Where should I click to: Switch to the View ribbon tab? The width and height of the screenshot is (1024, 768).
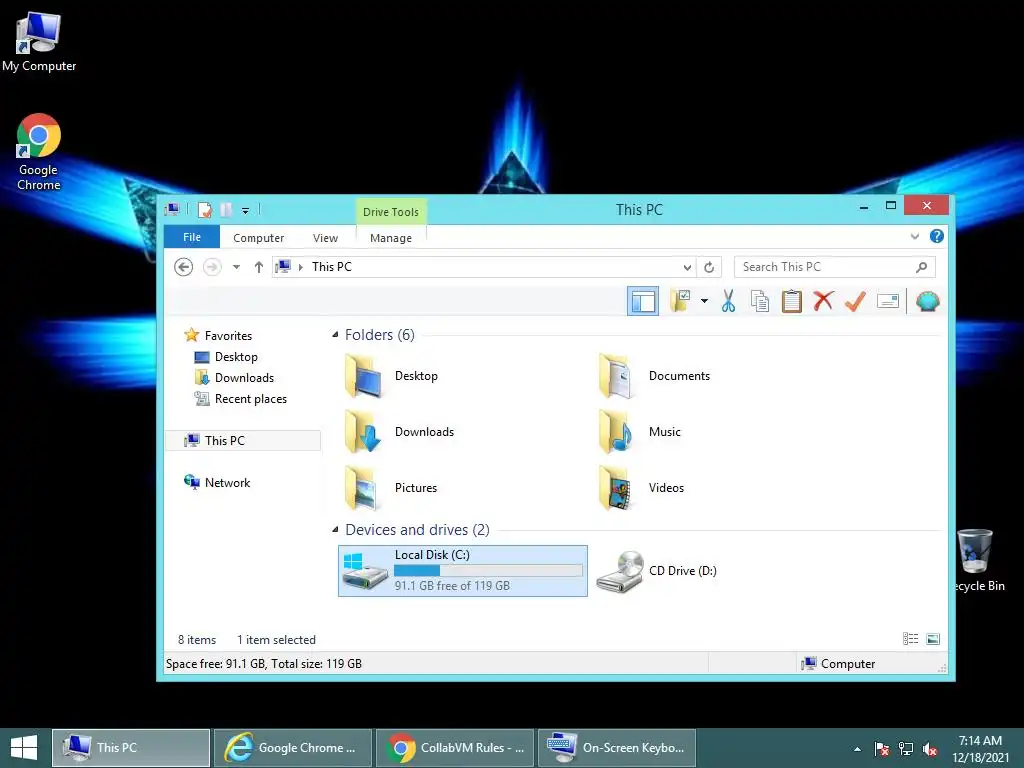[x=325, y=238]
